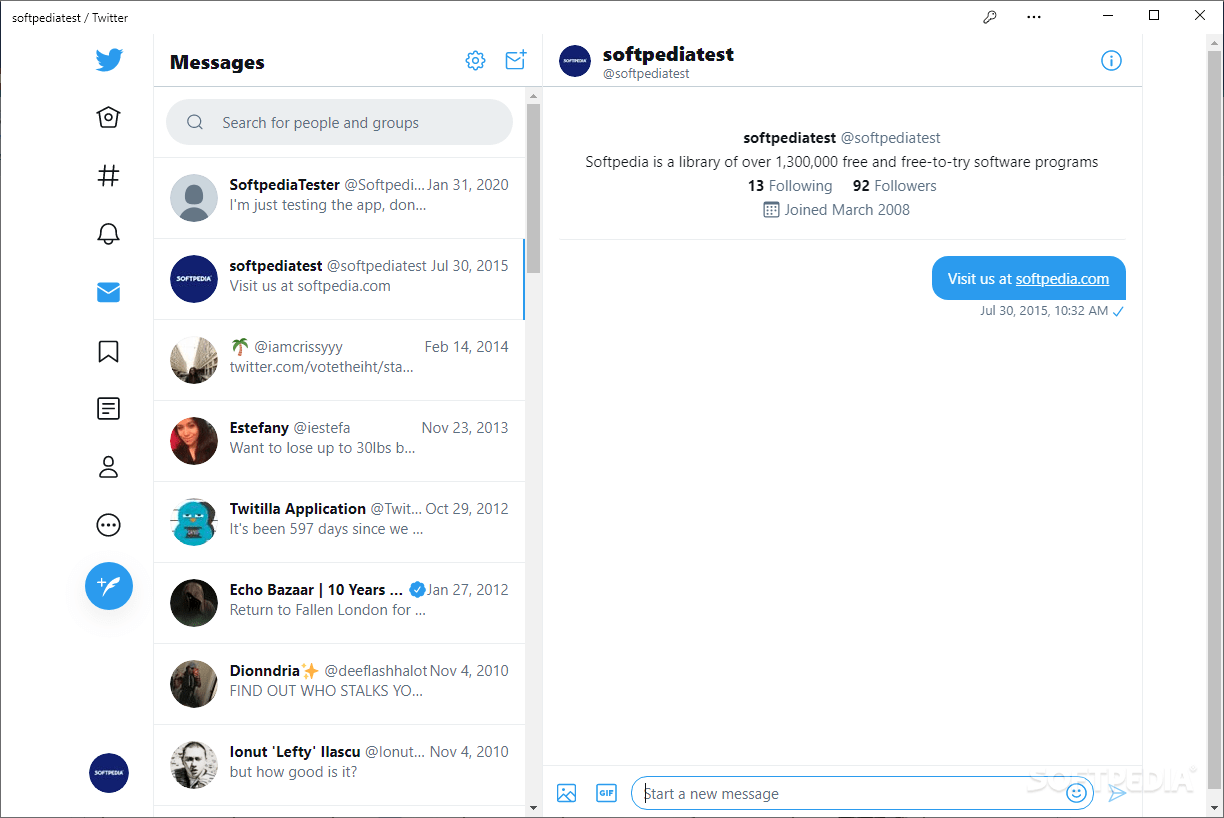Click the Twitter bird logo
The image size is (1224, 818).
[109, 60]
